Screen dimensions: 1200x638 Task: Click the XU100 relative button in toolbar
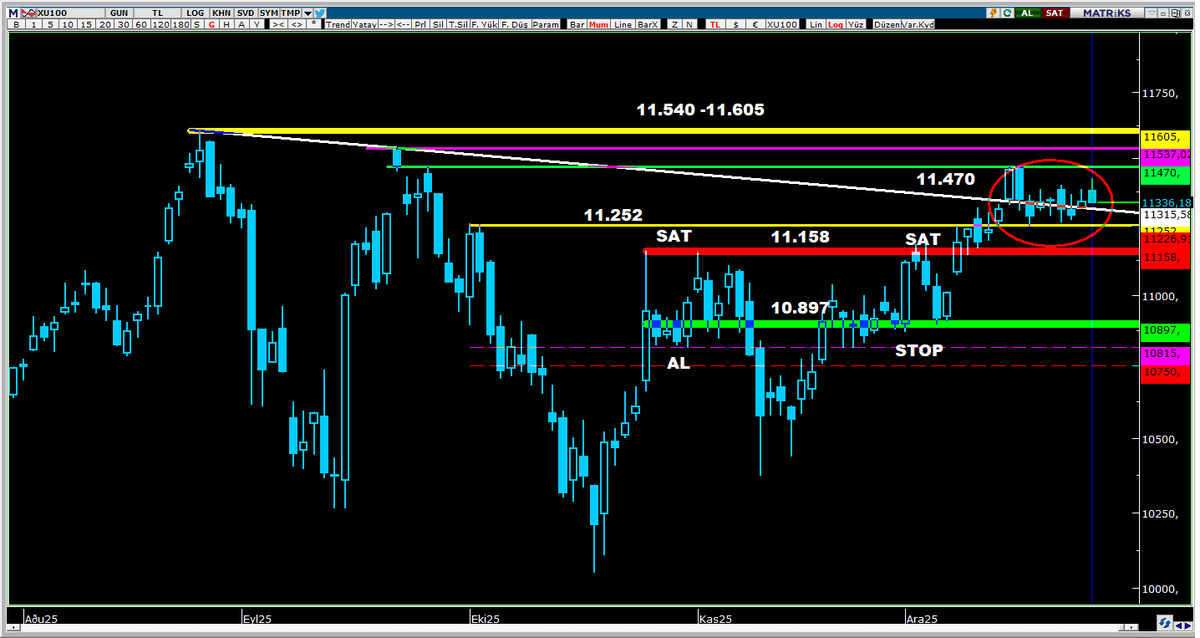(782, 24)
